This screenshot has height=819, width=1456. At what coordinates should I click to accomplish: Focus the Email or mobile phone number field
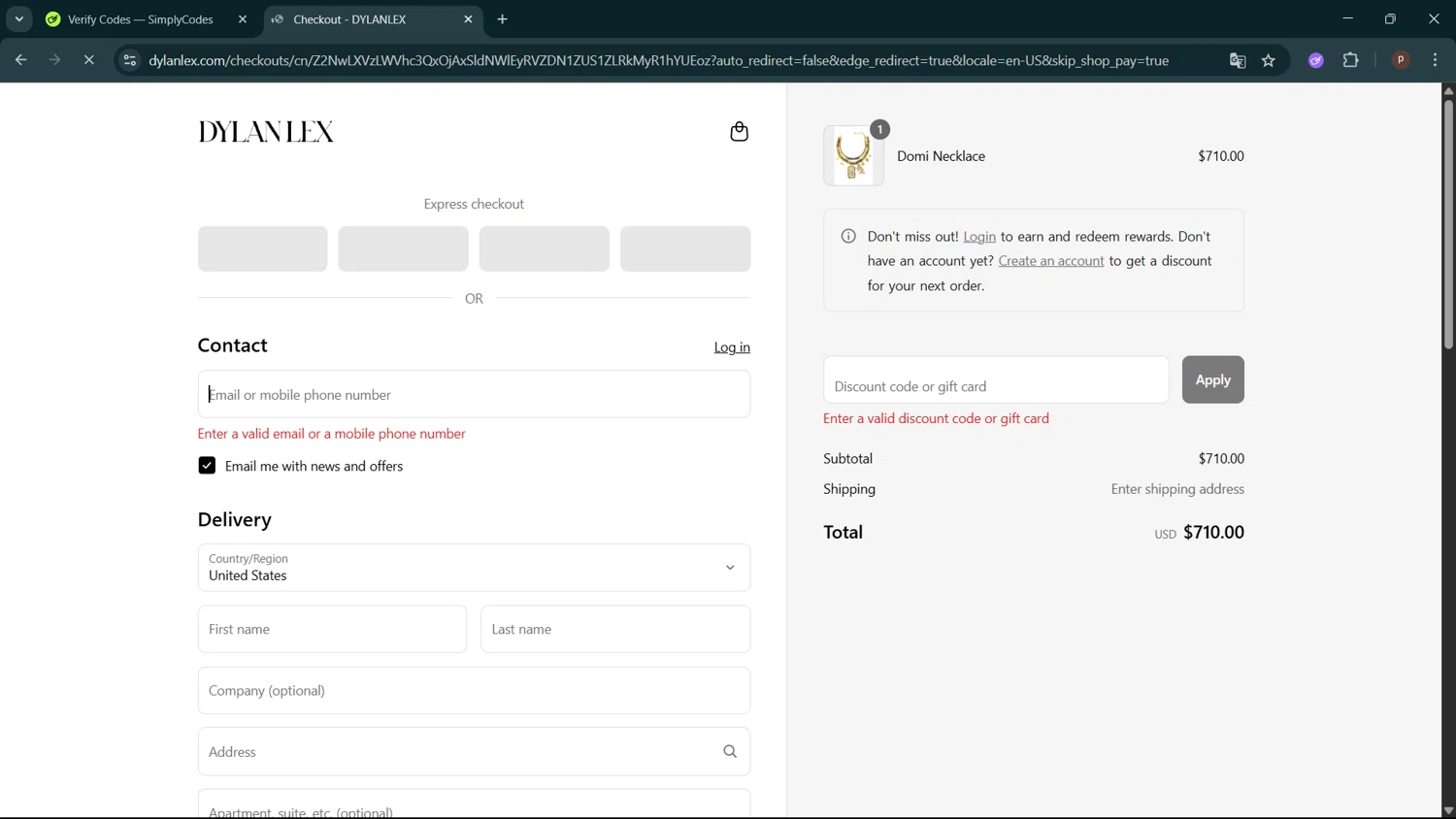click(474, 394)
